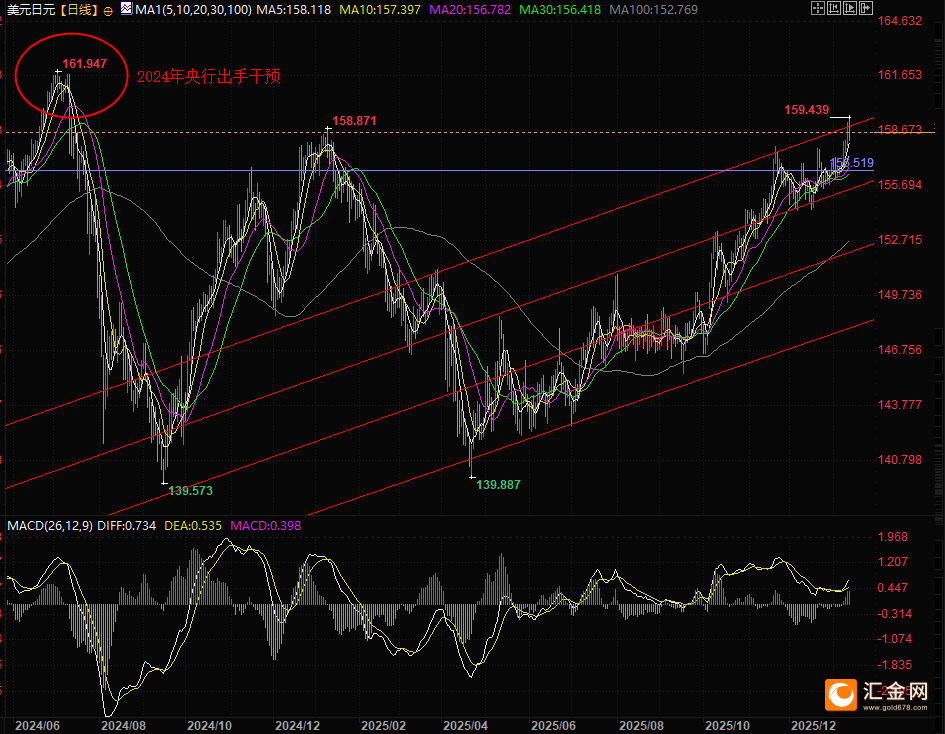
Task: Click -1.835 on the MACD axis
Action: point(893,665)
